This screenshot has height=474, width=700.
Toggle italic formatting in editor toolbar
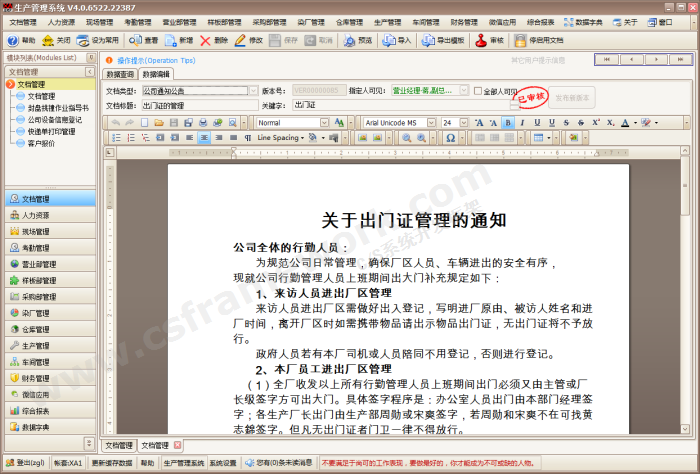click(522, 122)
